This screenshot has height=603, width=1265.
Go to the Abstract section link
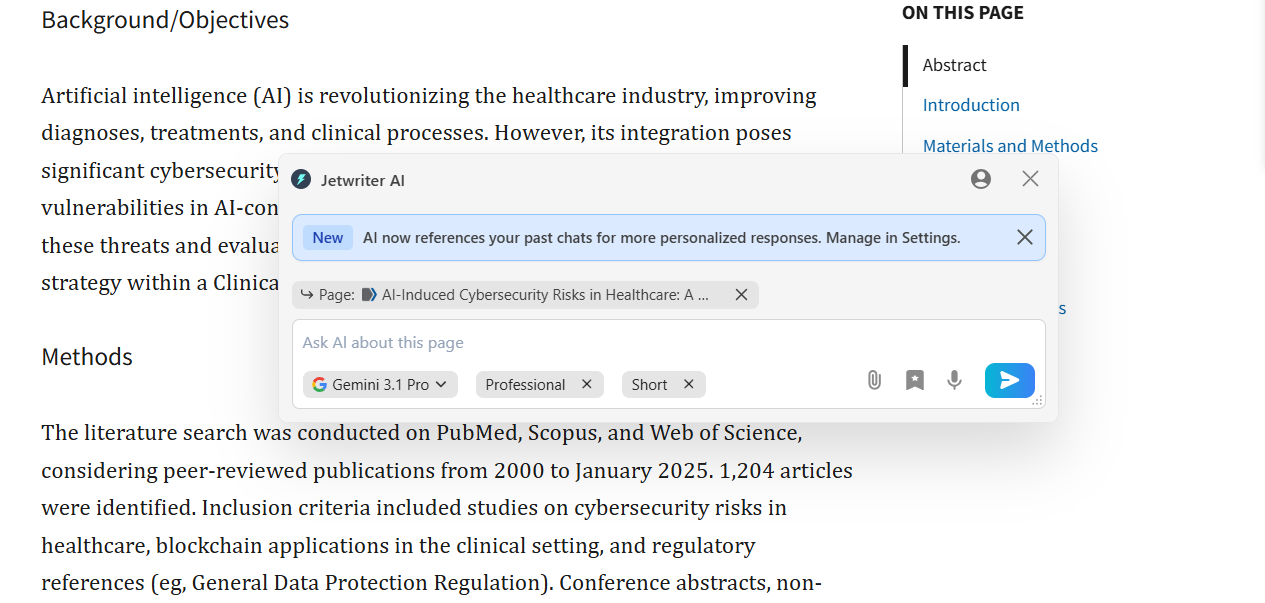pos(954,65)
